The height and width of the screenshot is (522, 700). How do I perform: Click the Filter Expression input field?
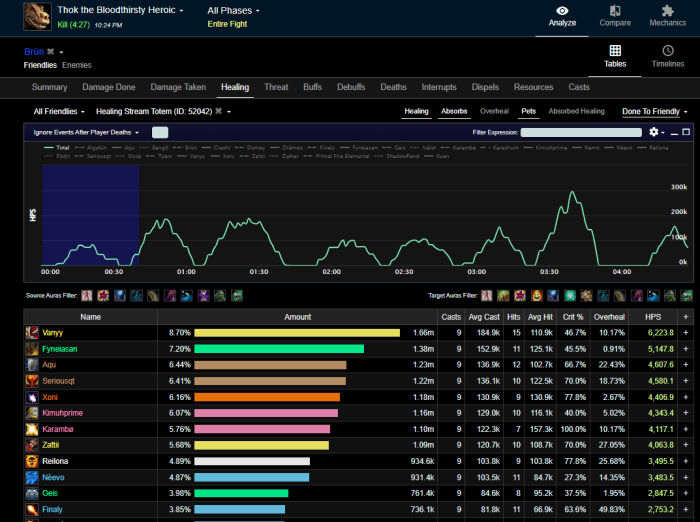pyautogui.click(x=580, y=132)
